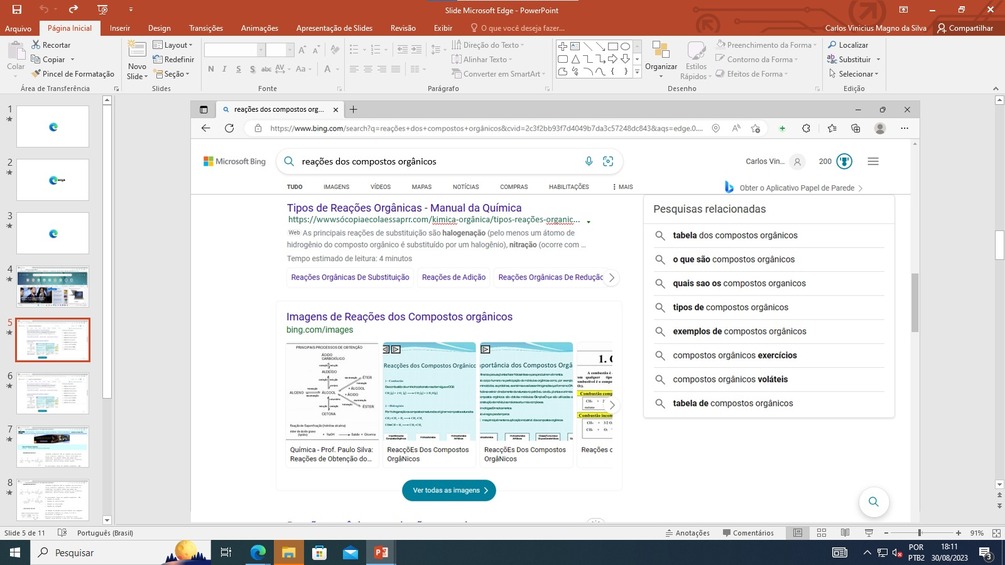
Task: Start slideshow from status bar icon
Action: tap(868, 533)
